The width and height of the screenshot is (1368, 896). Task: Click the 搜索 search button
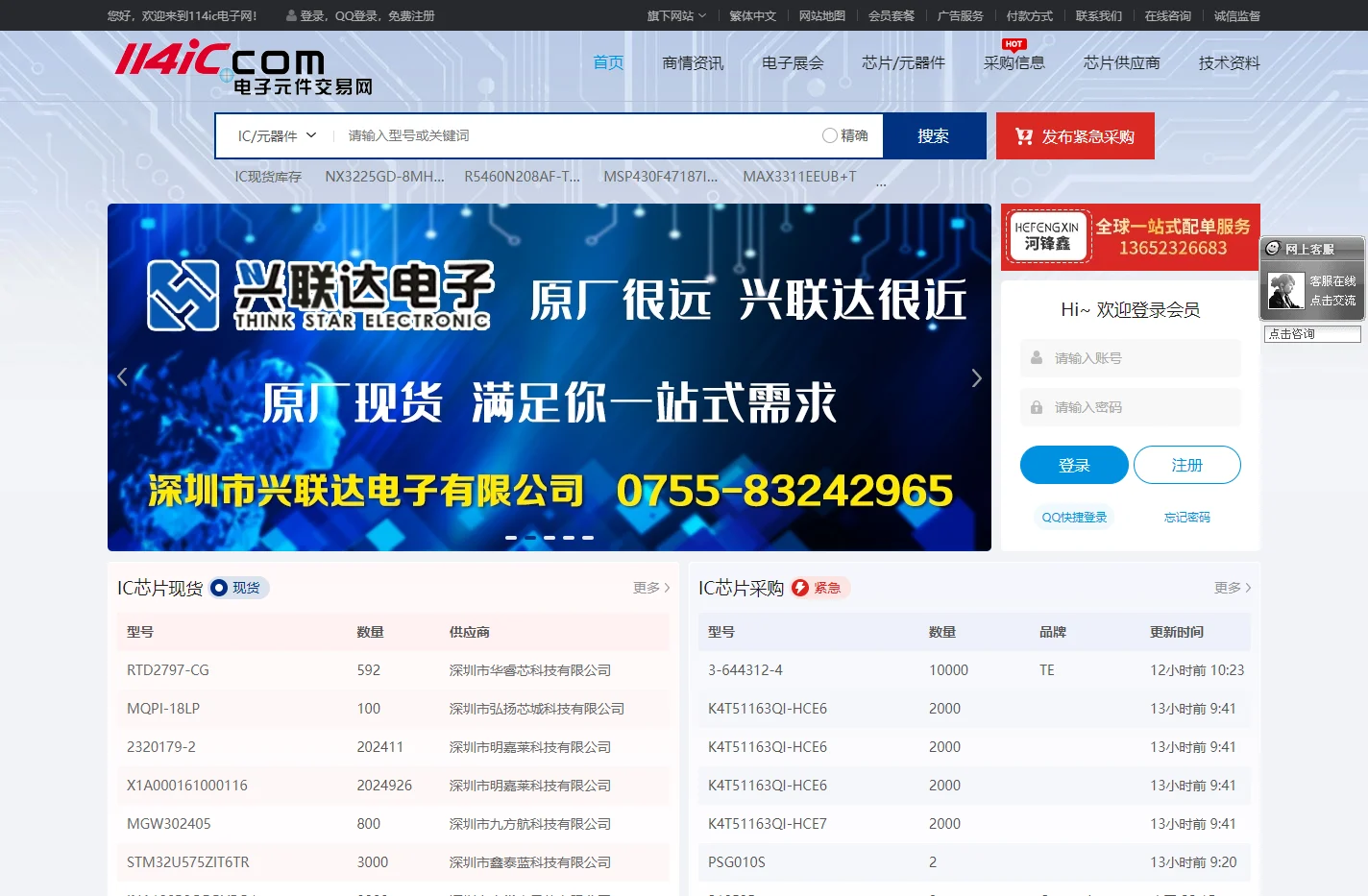pos(934,135)
